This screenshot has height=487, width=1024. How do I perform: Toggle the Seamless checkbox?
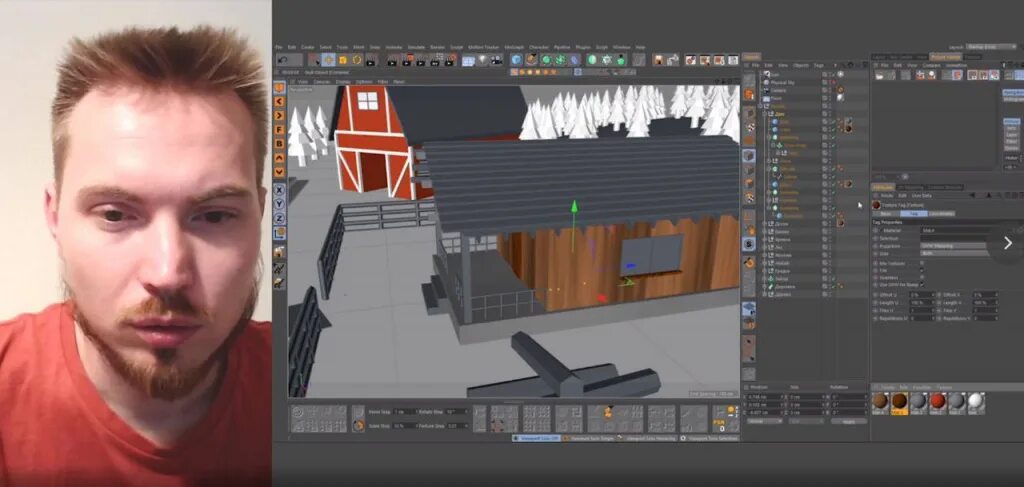tap(922, 277)
